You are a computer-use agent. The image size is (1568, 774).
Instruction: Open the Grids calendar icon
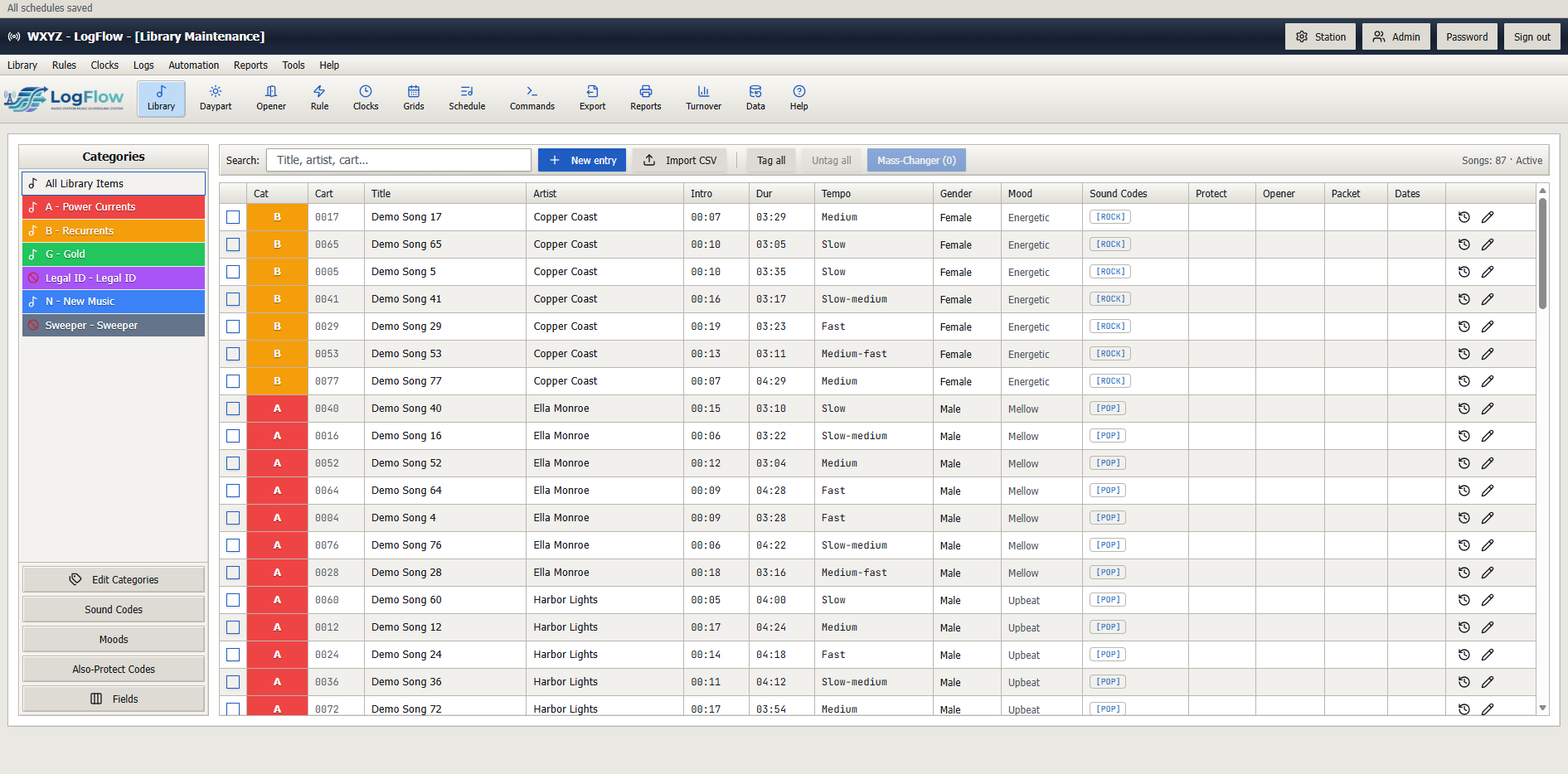[414, 98]
